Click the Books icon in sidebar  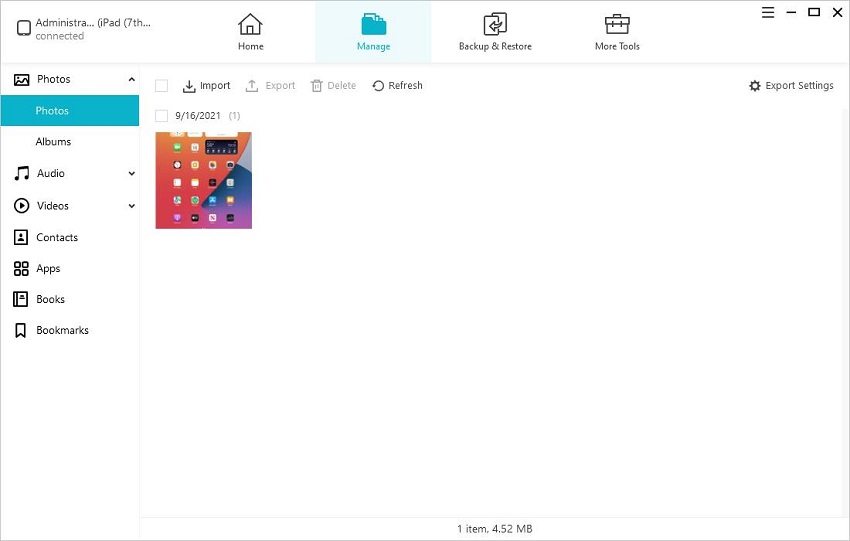tap(21, 299)
